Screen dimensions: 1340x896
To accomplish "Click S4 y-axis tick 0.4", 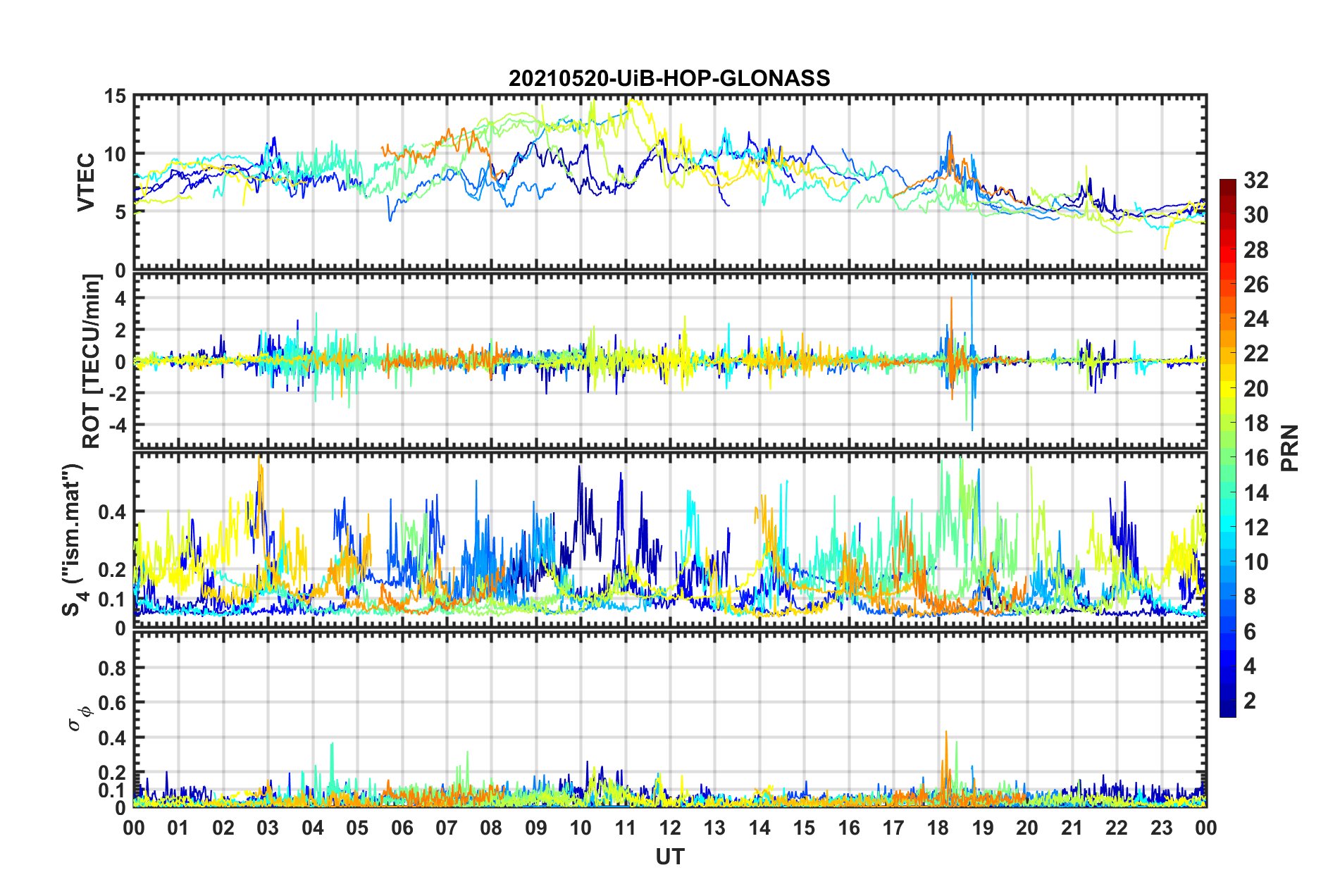I will [113, 512].
